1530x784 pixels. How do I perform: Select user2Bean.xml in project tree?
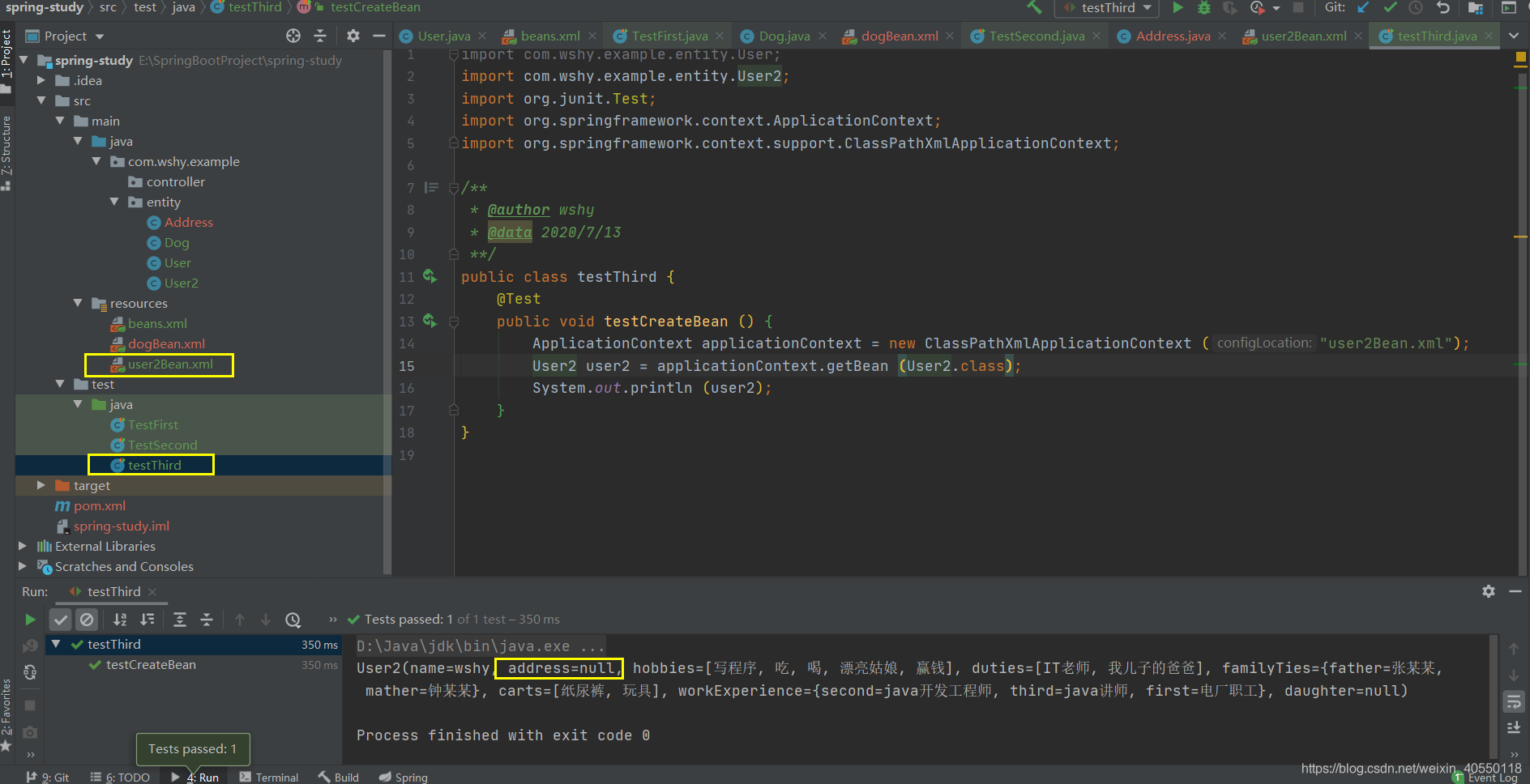(x=162, y=364)
